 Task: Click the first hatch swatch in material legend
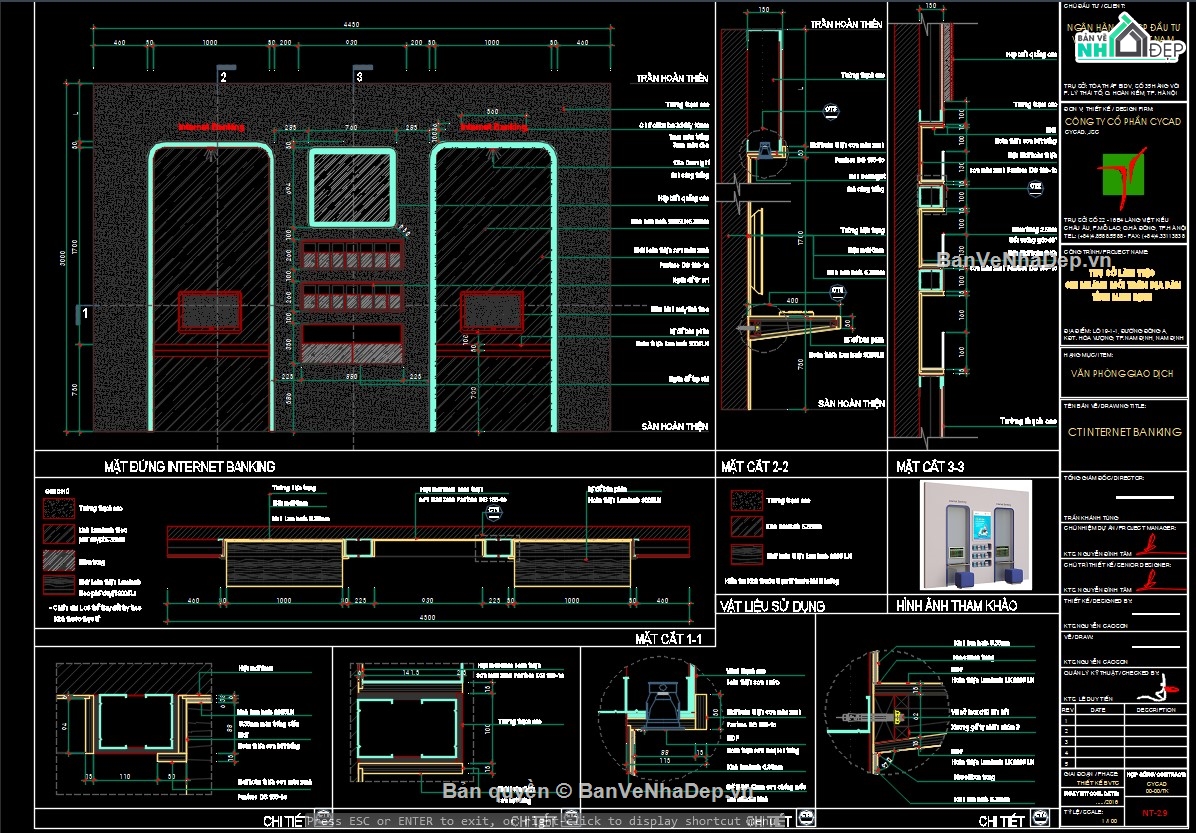[x=747, y=500]
